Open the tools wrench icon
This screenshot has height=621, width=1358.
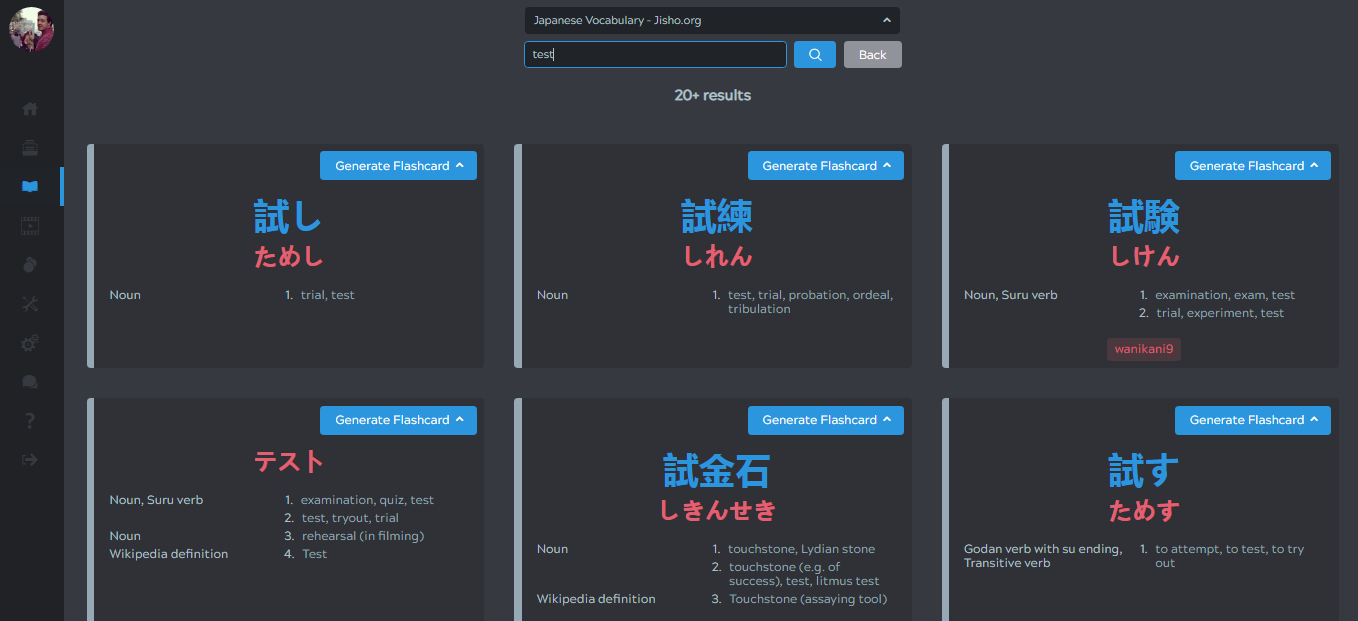(30, 303)
